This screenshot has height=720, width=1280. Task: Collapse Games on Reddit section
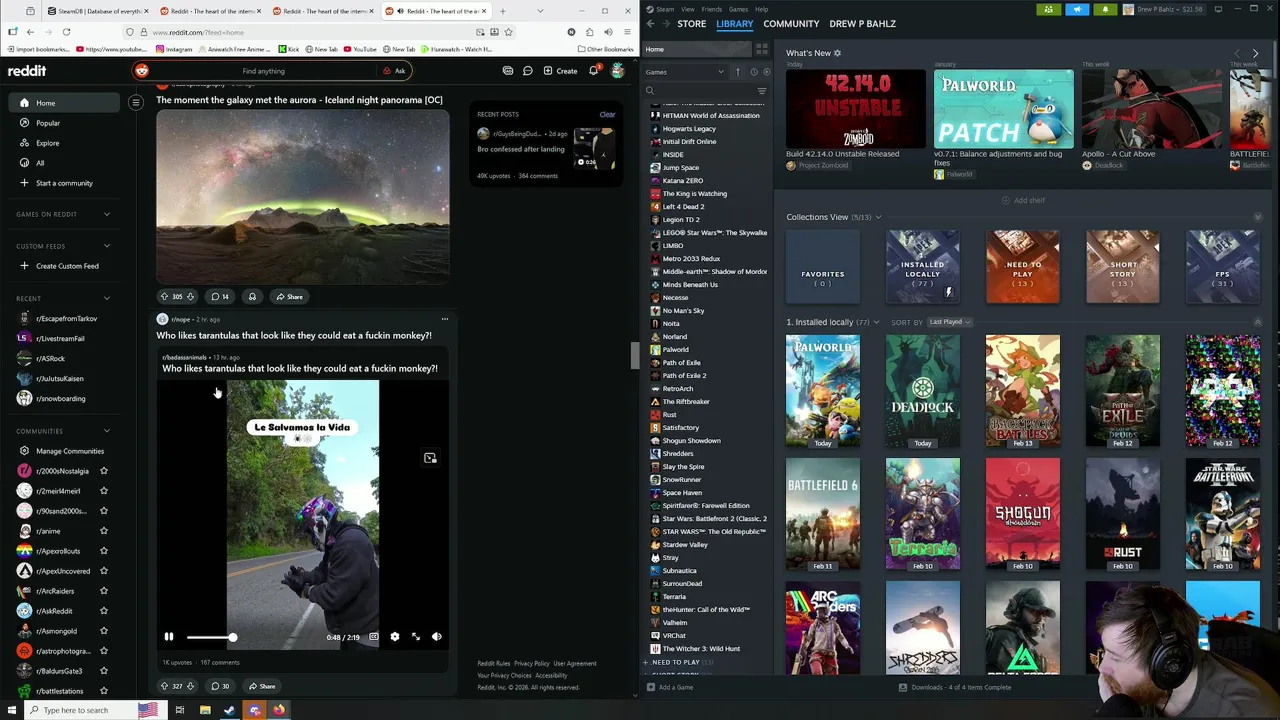click(x=107, y=214)
